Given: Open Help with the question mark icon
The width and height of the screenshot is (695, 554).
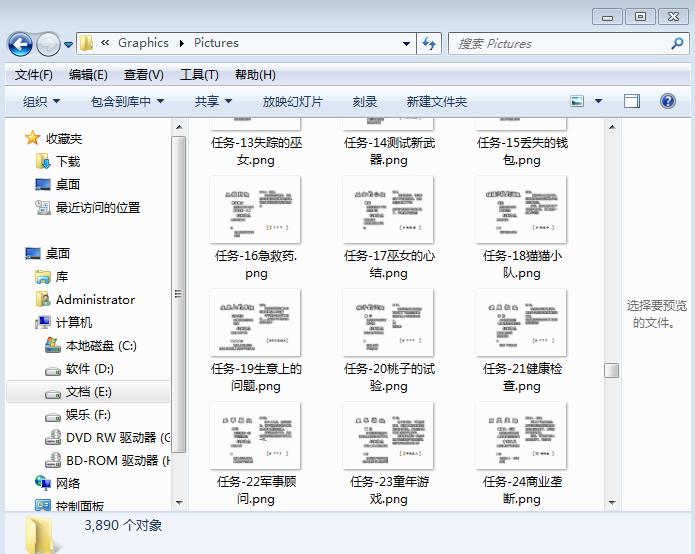Looking at the screenshot, I should pyautogui.click(x=668, y=101).
